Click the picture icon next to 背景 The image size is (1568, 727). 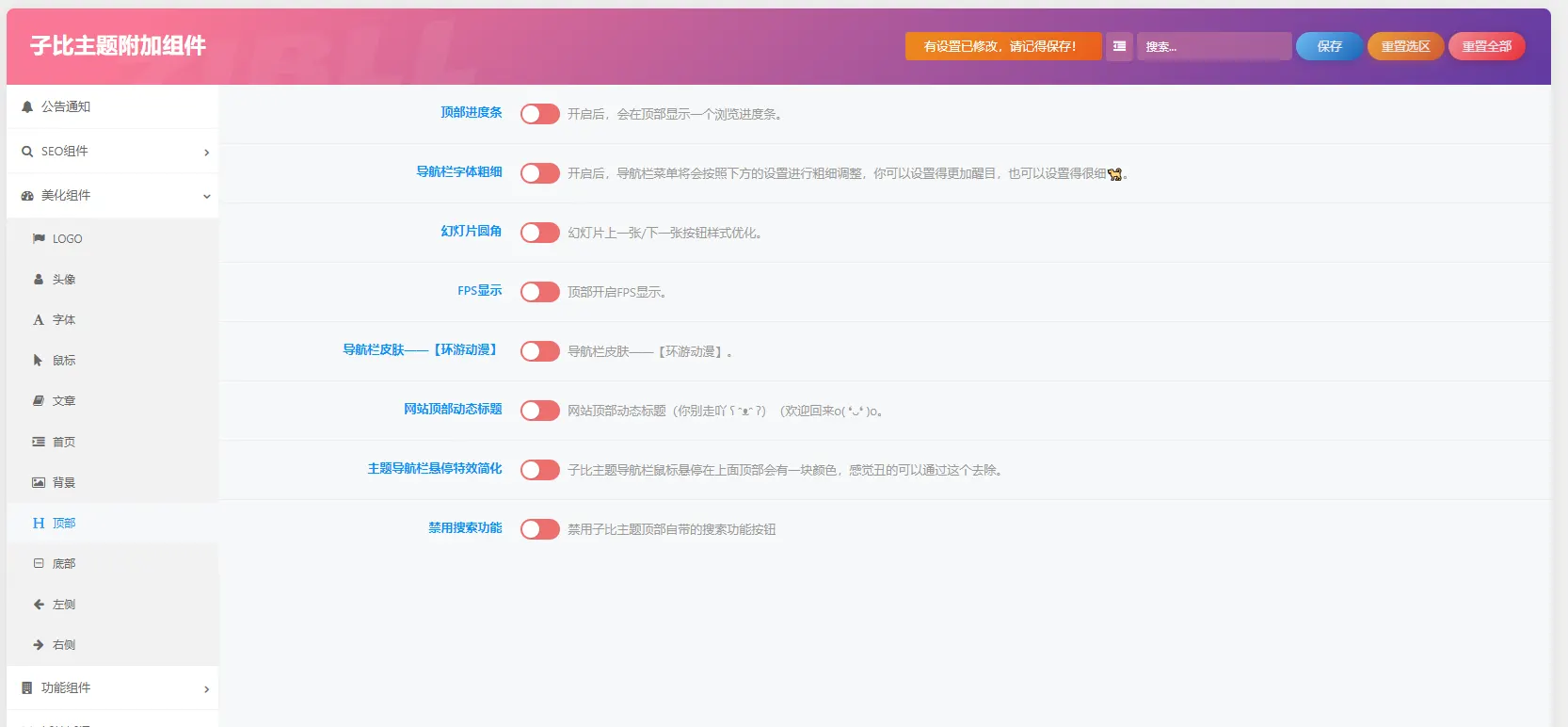(39, 482)
